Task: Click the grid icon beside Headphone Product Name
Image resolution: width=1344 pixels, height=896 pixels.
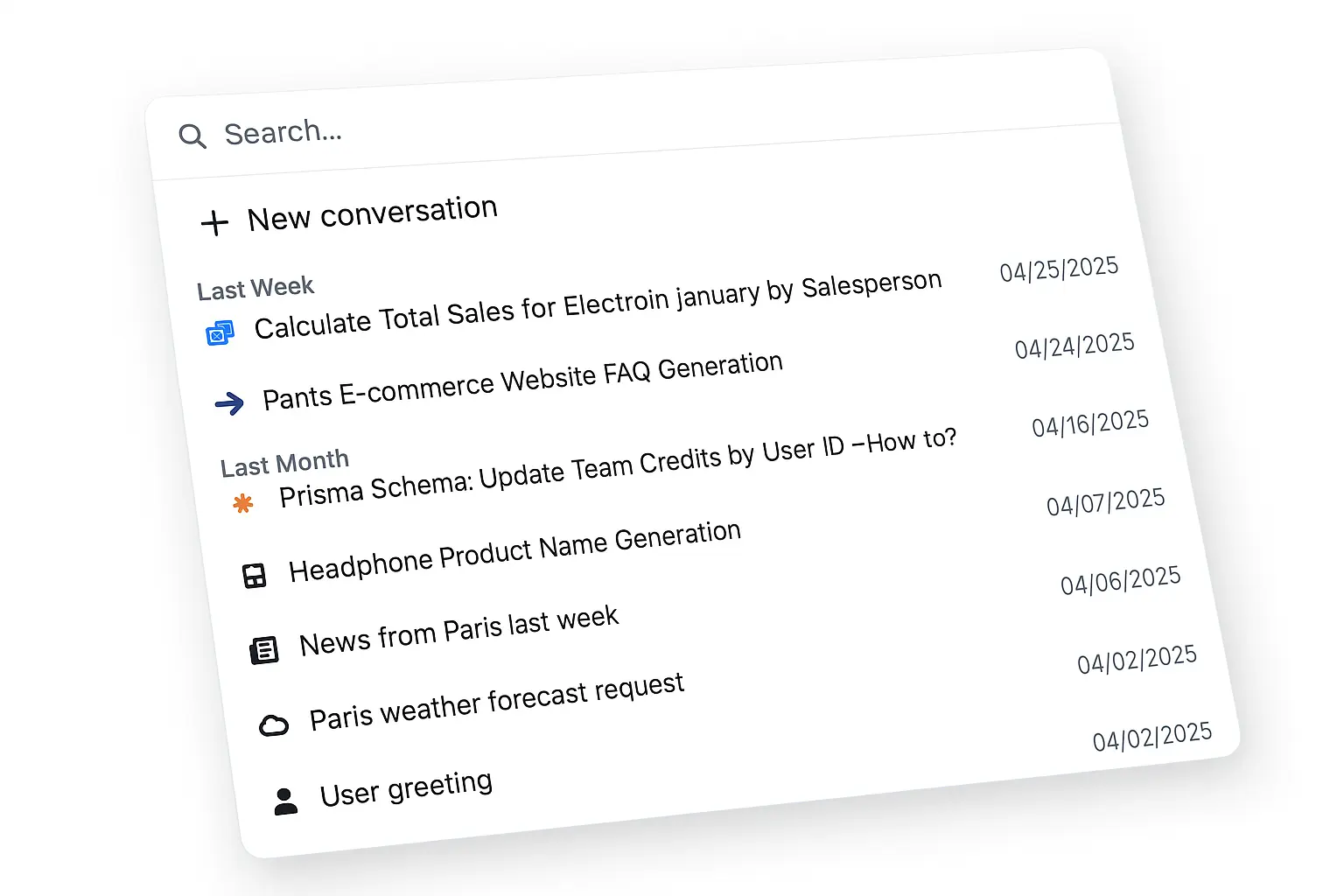Action: click(254, 576)
